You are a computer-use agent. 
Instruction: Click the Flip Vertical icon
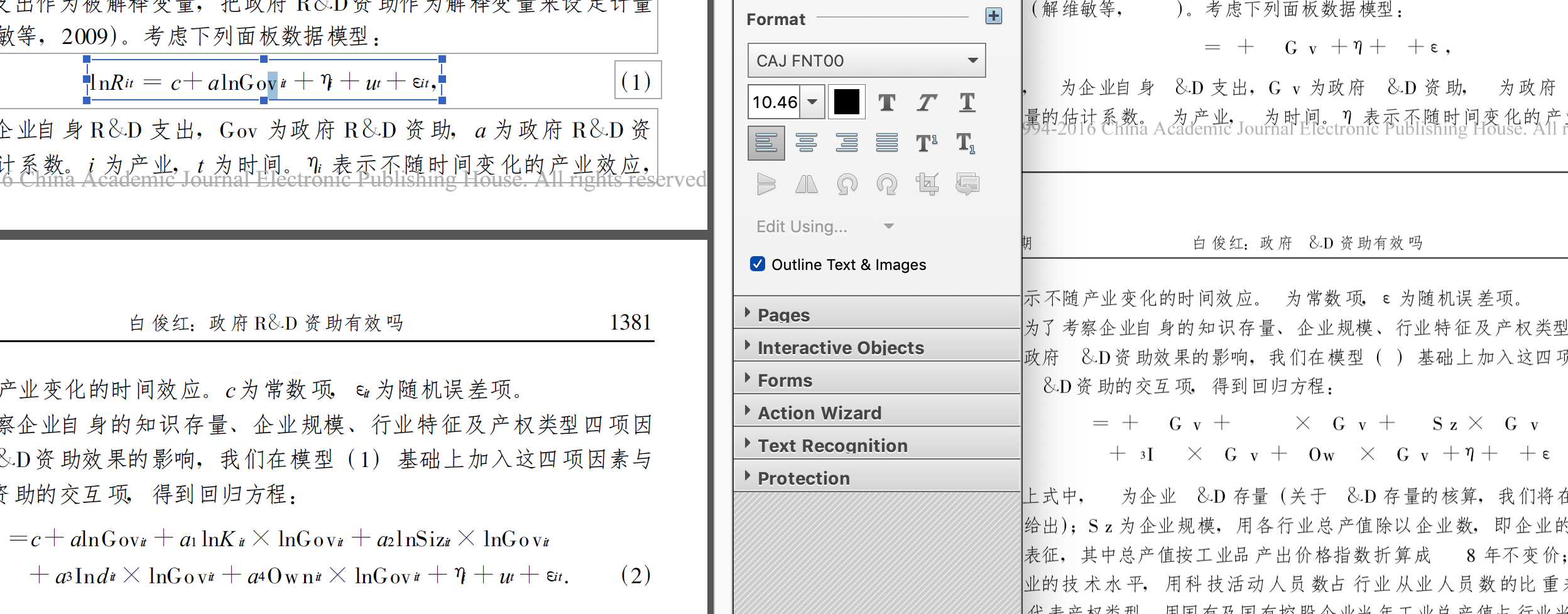[766, 185]
